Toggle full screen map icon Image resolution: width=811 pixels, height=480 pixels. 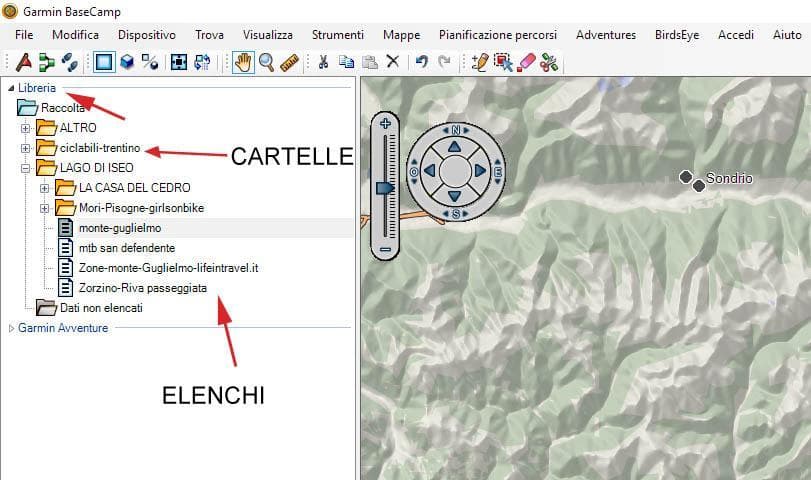point(179,63)
